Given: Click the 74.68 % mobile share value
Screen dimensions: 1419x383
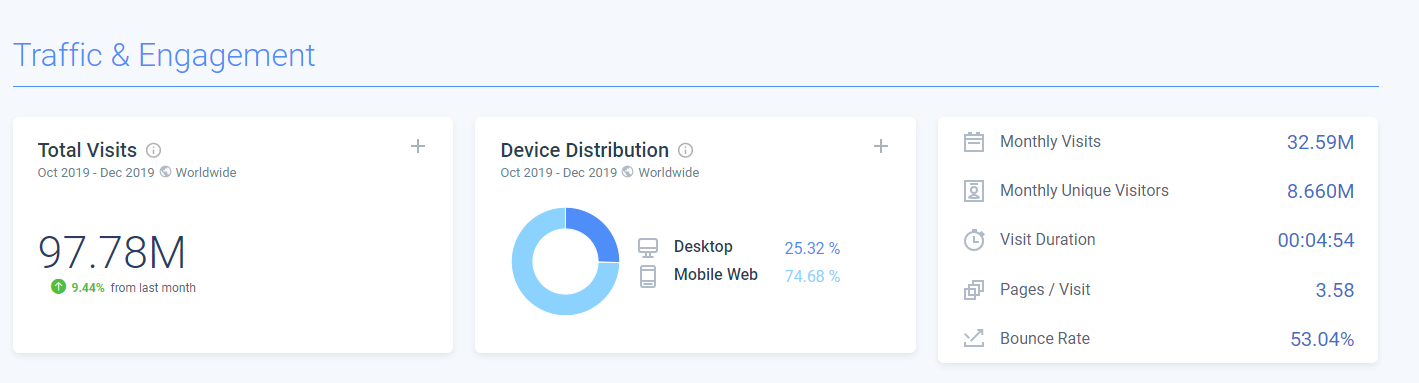Looking at the screenshot, I should click(x=812, y=276).
